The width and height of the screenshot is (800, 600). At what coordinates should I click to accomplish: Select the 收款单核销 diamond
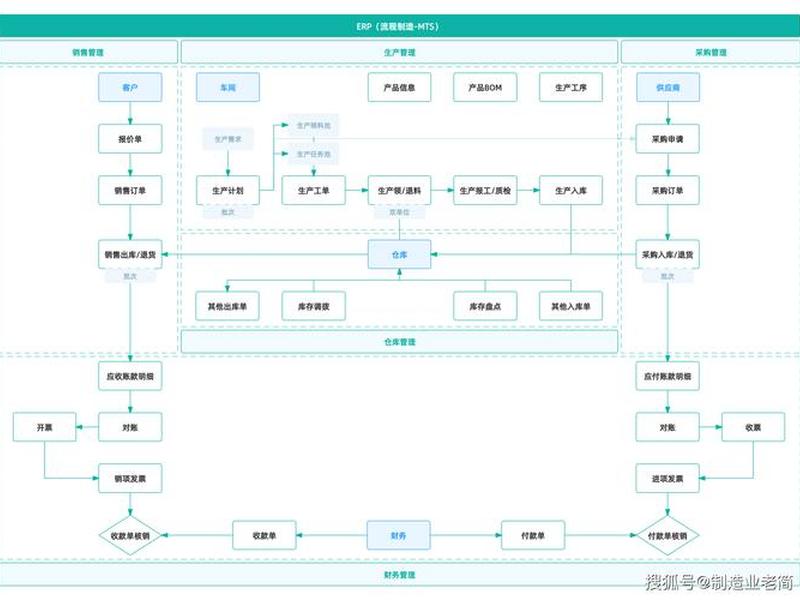point(130,536)
